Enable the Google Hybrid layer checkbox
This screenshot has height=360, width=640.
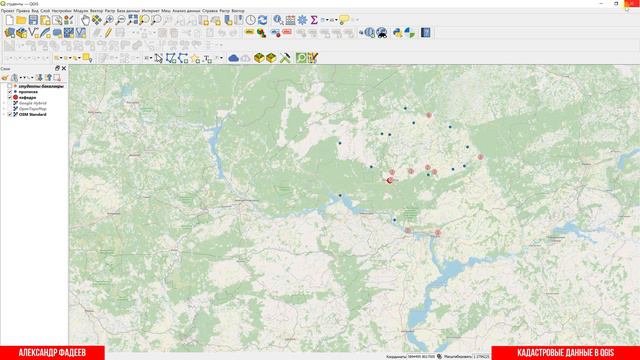[10, 103]
